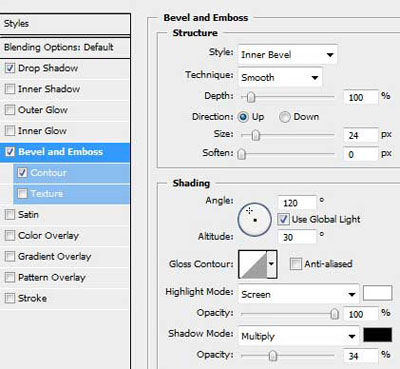Viewport: 400px width, 369px height.
Task: Click the Altitude value field showing 30
Action: (297, 237)
